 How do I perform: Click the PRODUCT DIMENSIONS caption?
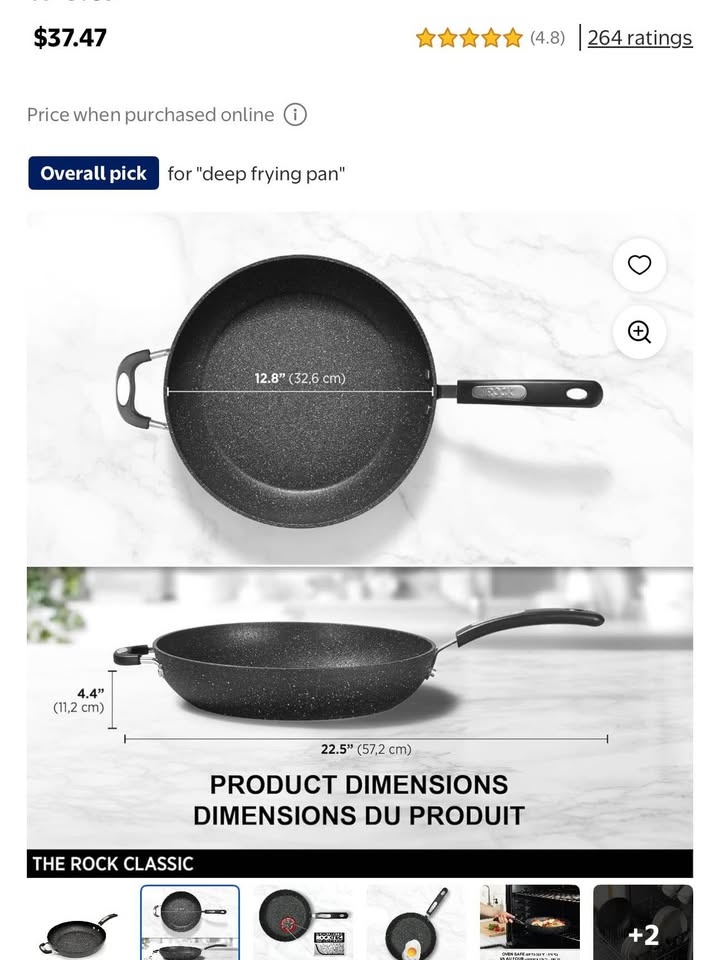pos(359,785)
